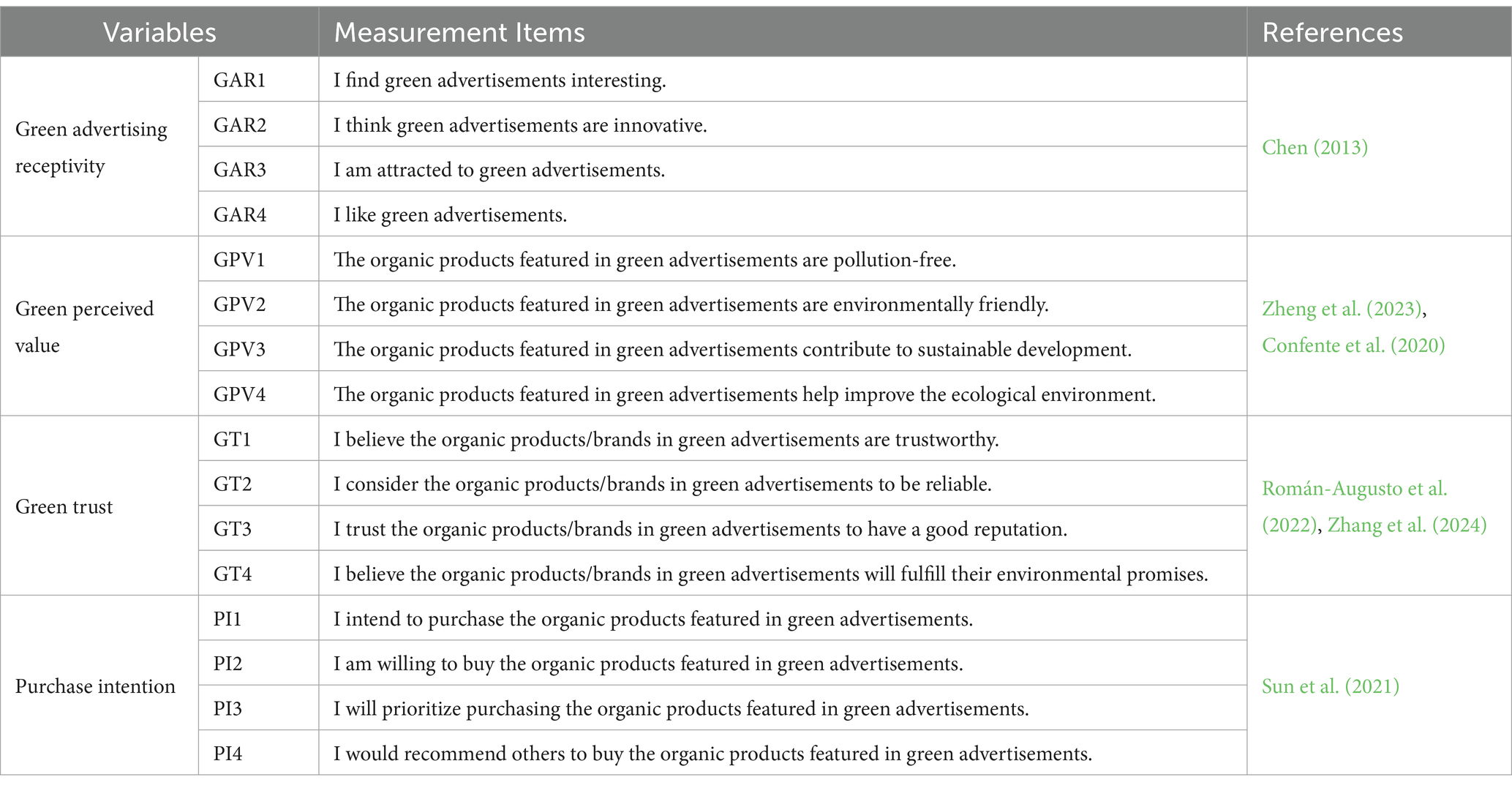Follow the Confente et al. (2020) reference

tap(1353, 345)
